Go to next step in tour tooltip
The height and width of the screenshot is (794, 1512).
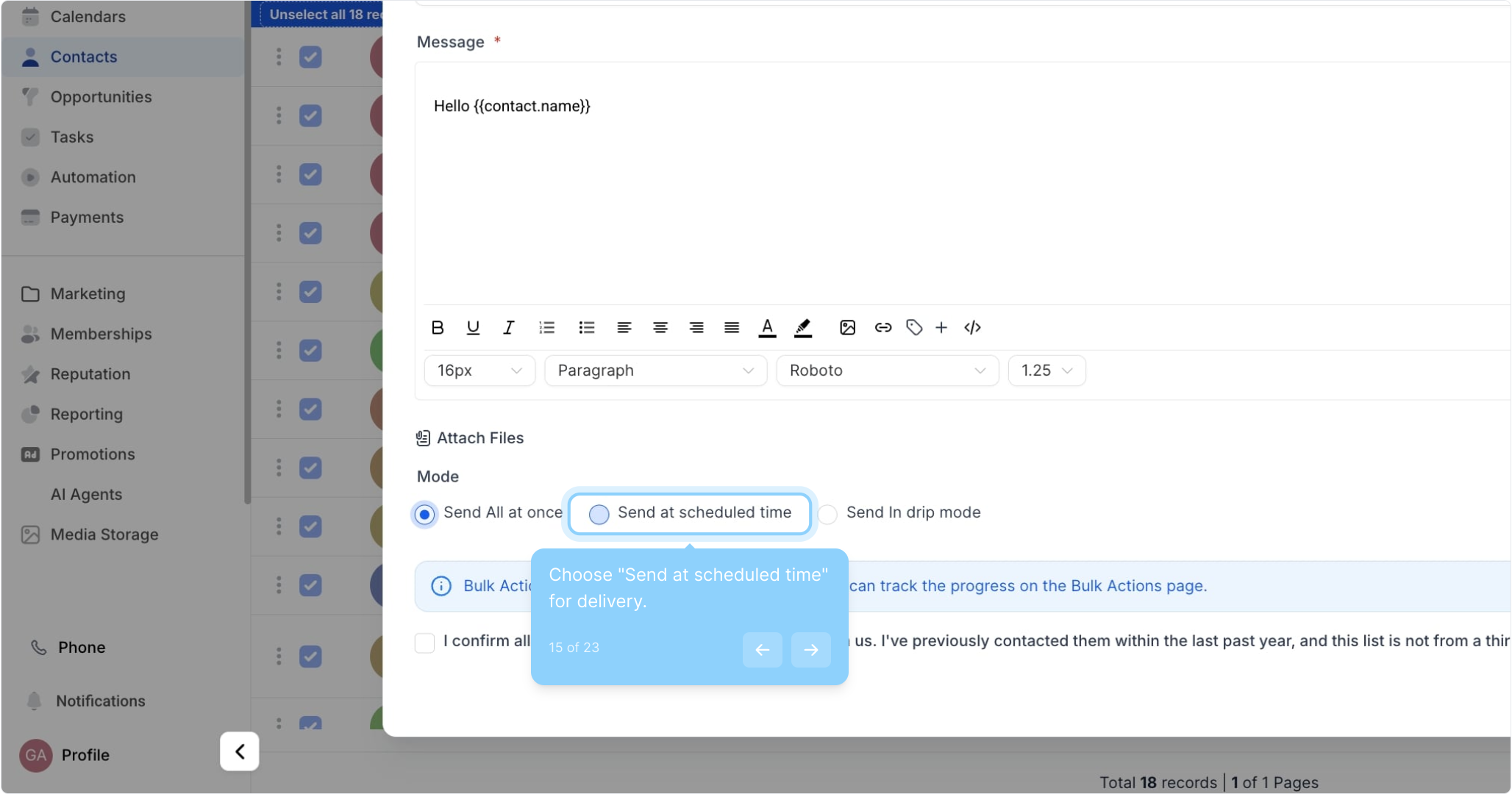[810, 650]
